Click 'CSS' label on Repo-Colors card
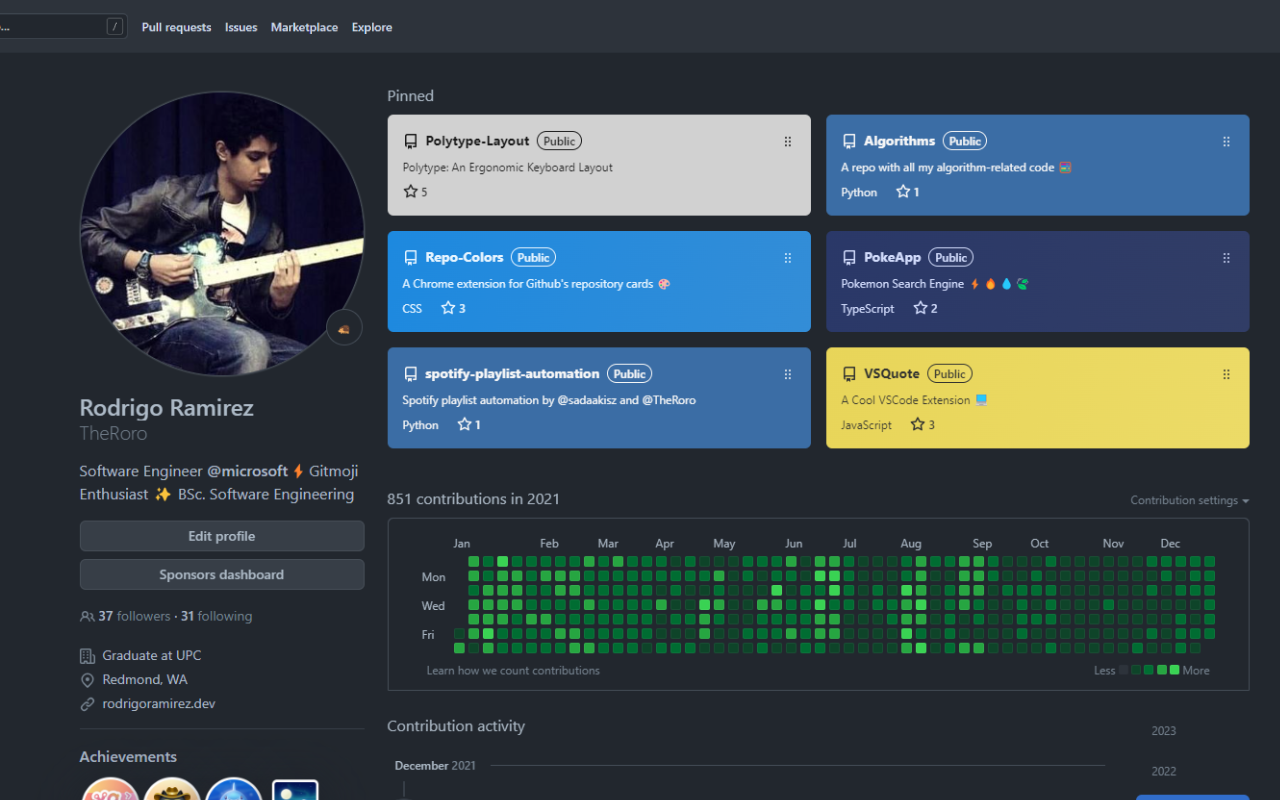The height and width of the screenshot is (800, 1280). 412,309
